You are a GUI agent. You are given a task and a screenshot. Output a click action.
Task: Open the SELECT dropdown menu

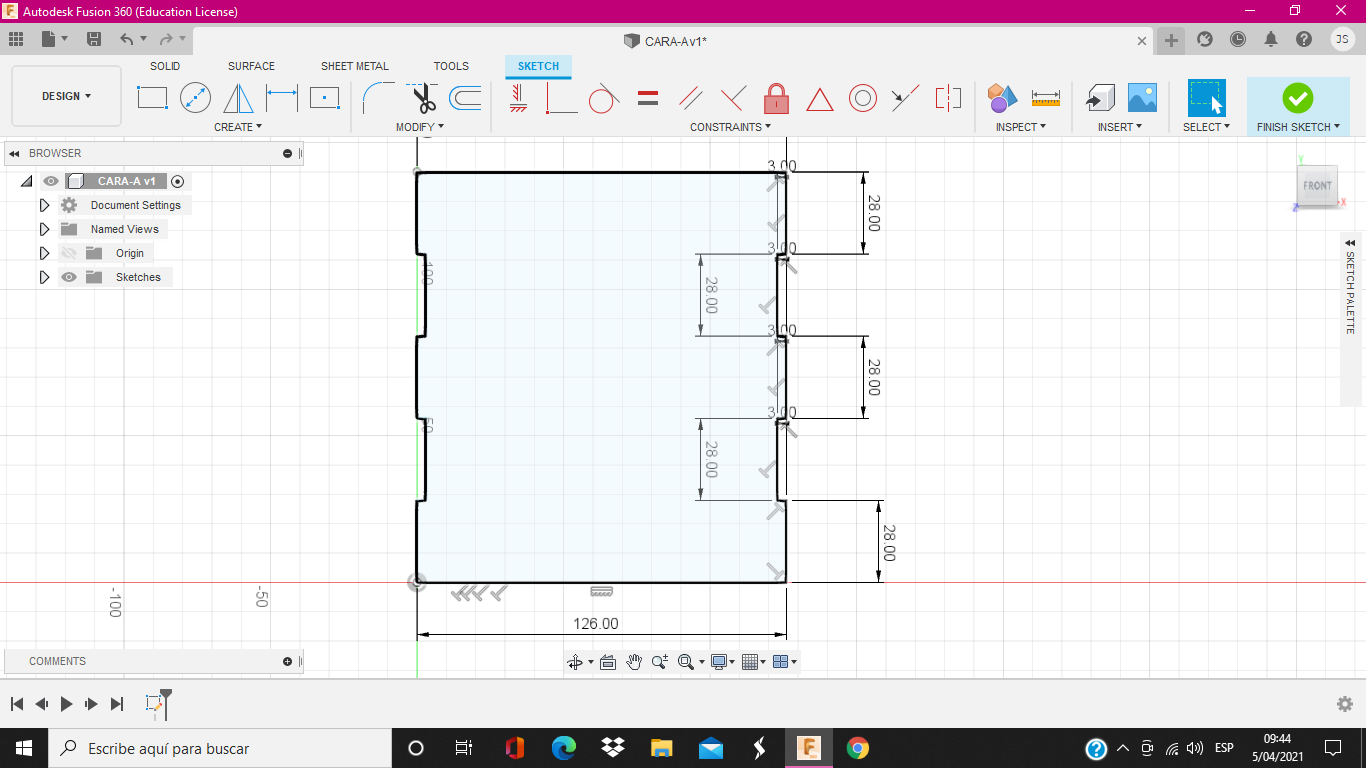(x=1206, y=127)
